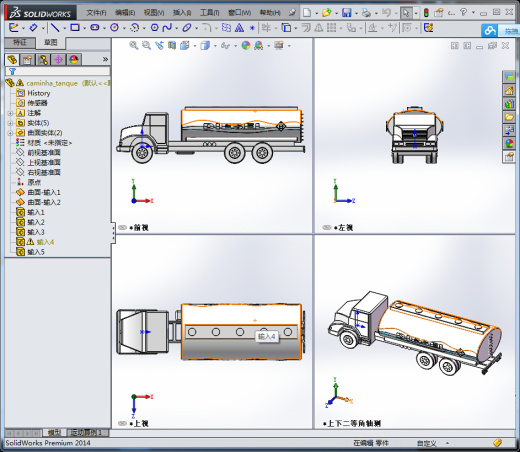520x452 pixels.
Task: Open the ConfigurationManager panel tab
Action: point(43,60)
